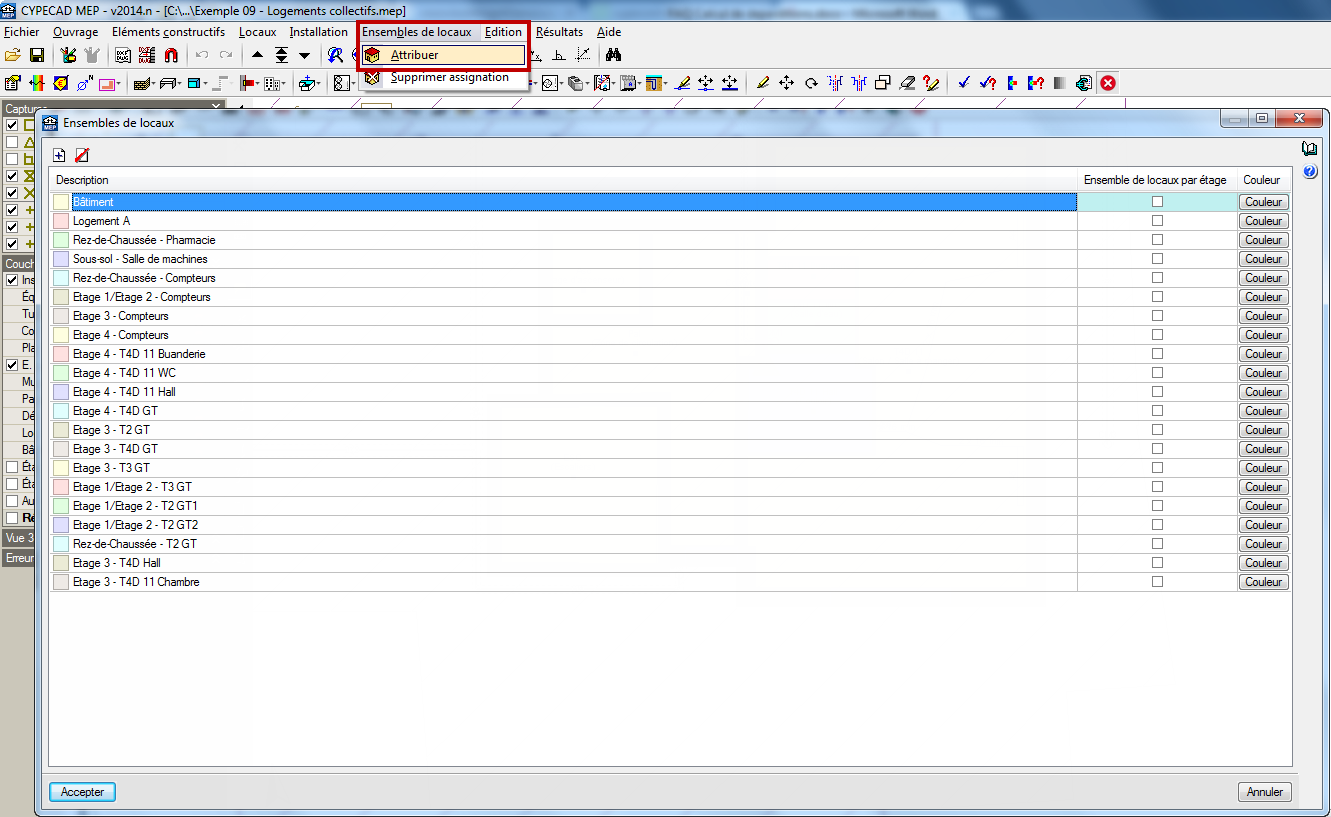Click Couleur button for Etage 4 - T4D 11 WC
This screenshot has width=1331, height=817.
pyautogui.click(x=1263, y=373)
